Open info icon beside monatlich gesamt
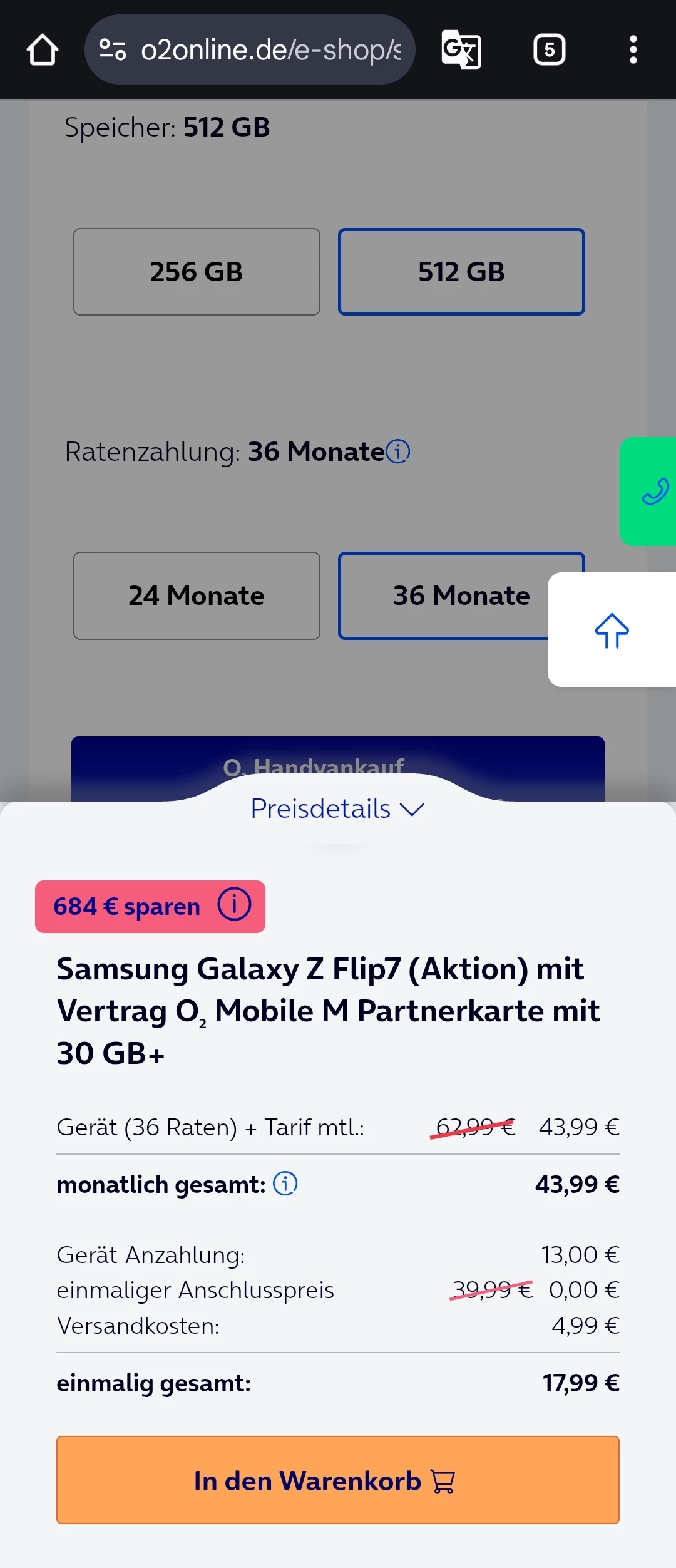 click(x=285, y=1184)
